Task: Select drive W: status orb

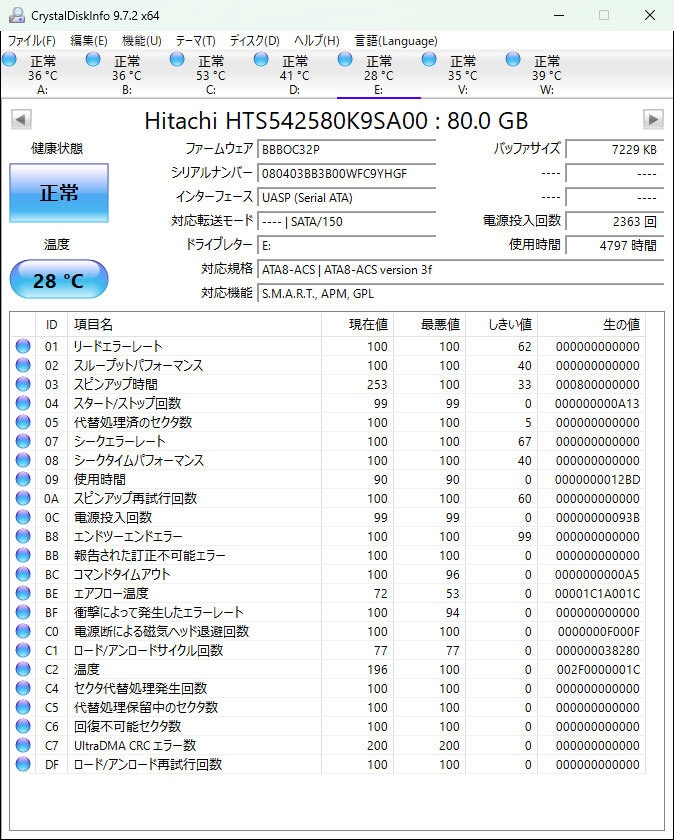Action: 513,59
